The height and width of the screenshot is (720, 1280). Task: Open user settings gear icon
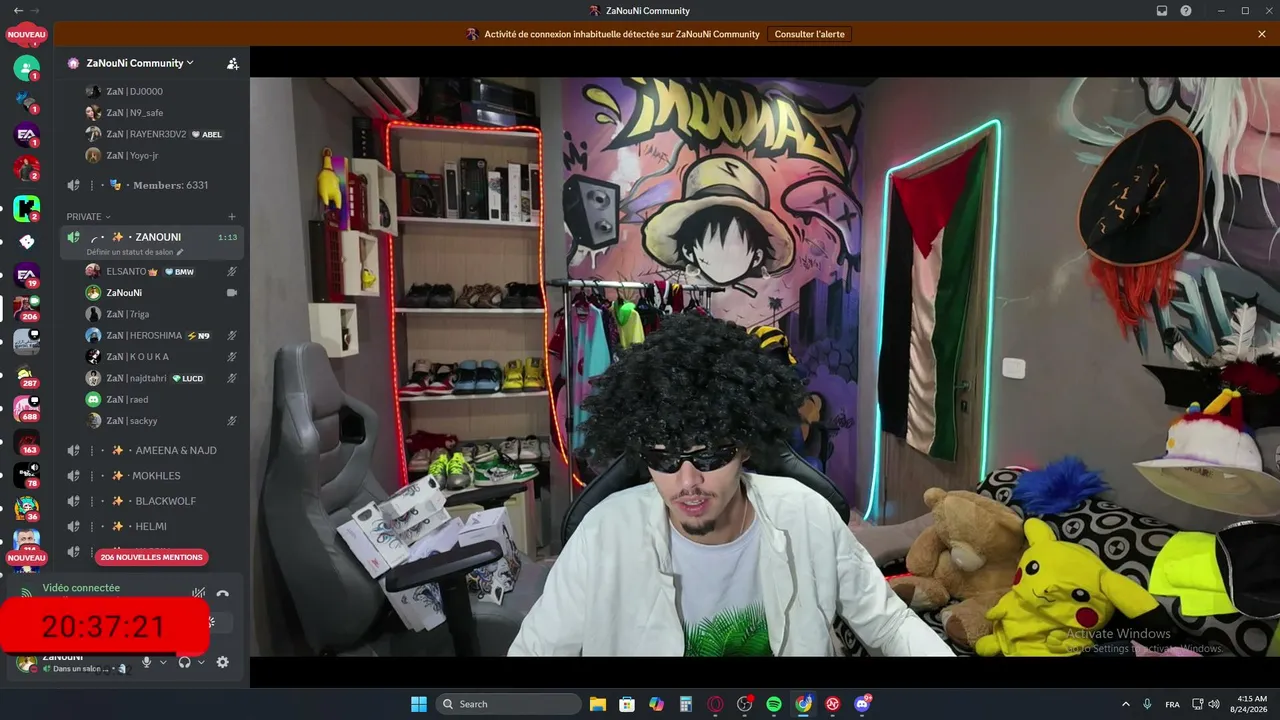click(x=222, y=662)
